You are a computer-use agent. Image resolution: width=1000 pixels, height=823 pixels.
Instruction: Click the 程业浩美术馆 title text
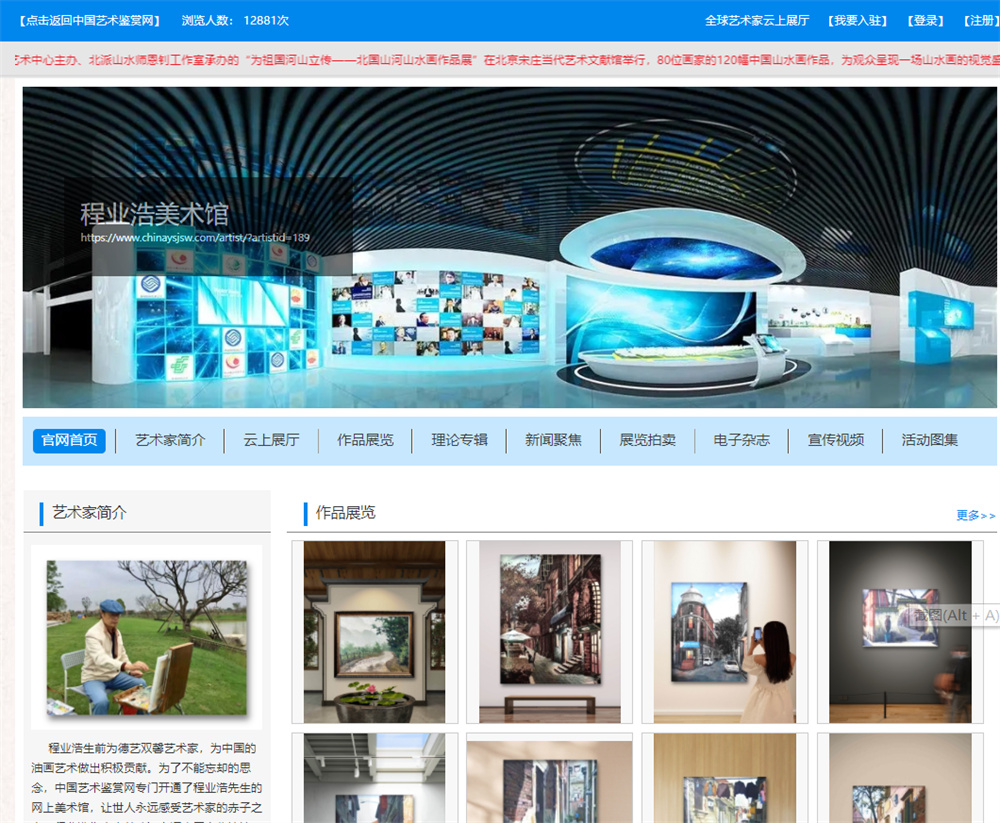[x=154, y=214]
